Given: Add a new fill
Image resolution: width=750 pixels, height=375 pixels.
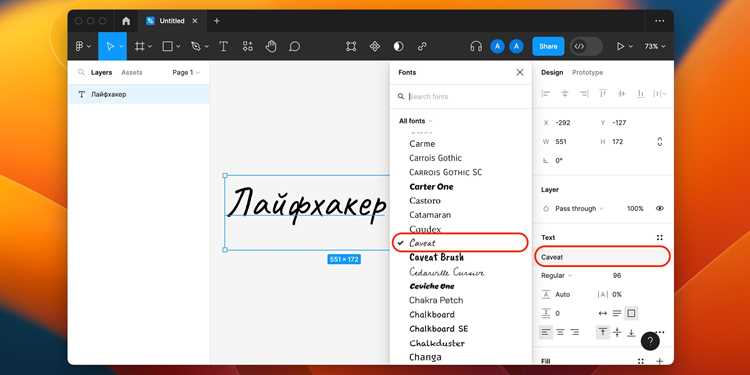Looking at the screenshot, I should point(660,361).
